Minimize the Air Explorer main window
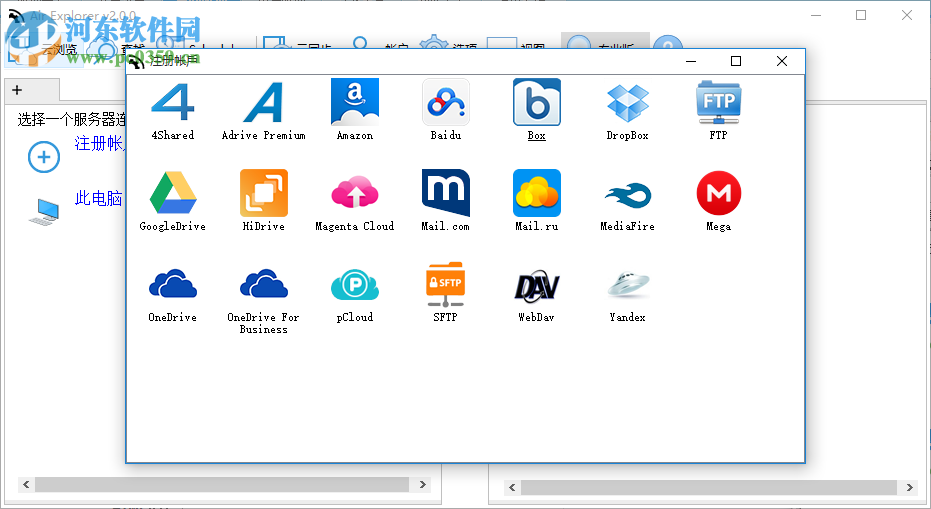This screenshot has height=509, width=931. (x=816, y=15)
